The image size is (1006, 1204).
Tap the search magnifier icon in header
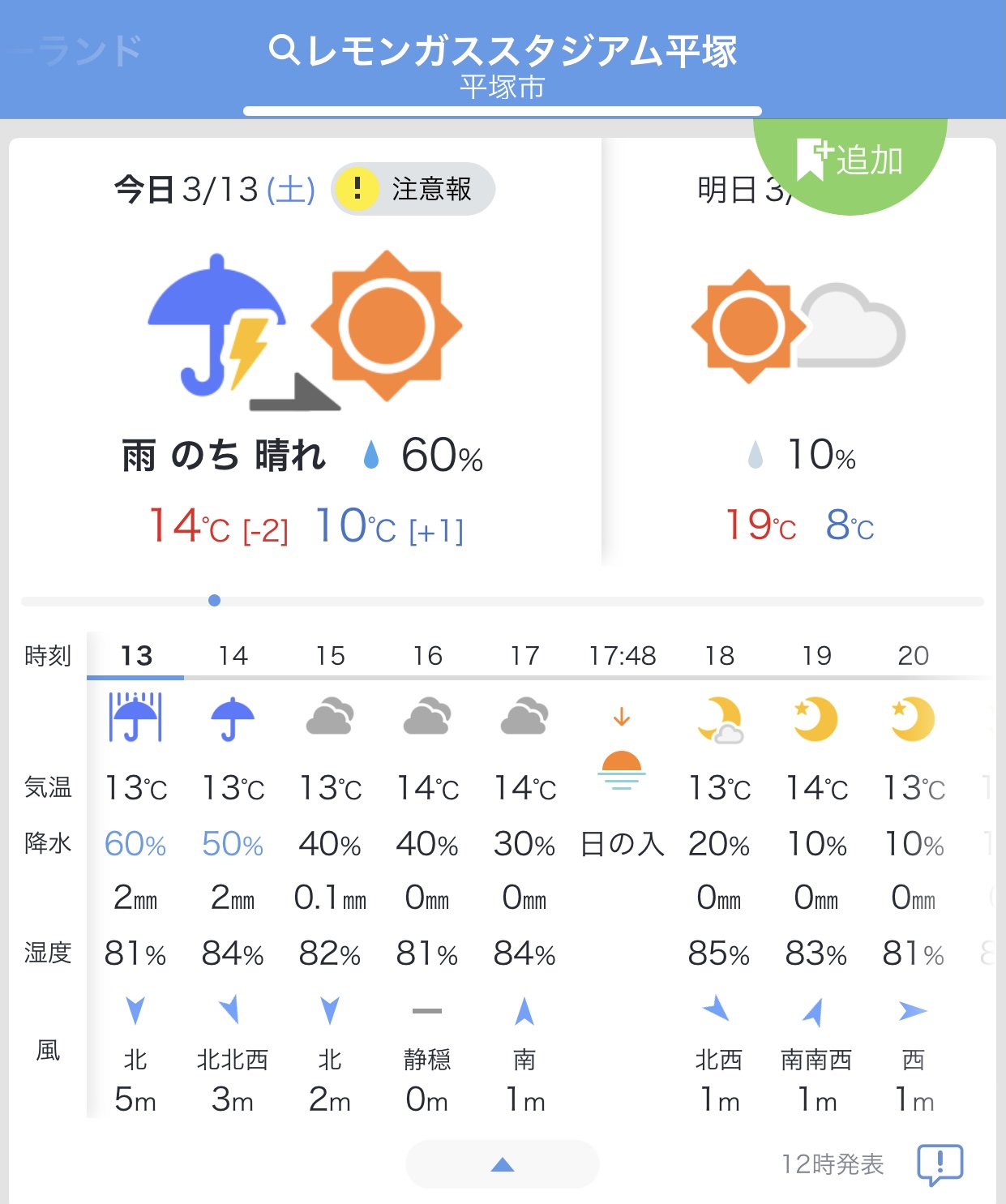pos(284,50)
